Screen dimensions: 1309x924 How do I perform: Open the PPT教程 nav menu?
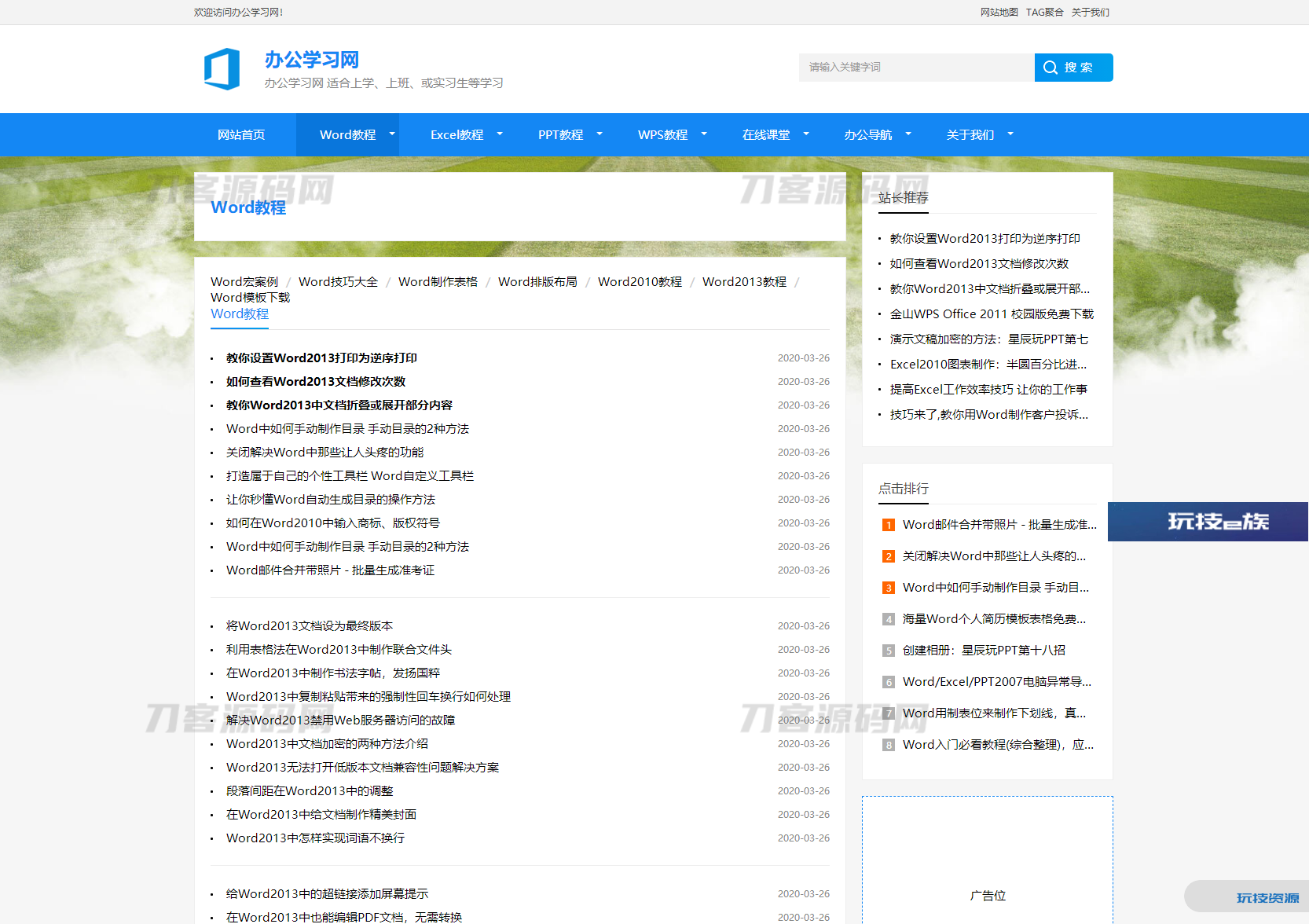tap(560, 134)
